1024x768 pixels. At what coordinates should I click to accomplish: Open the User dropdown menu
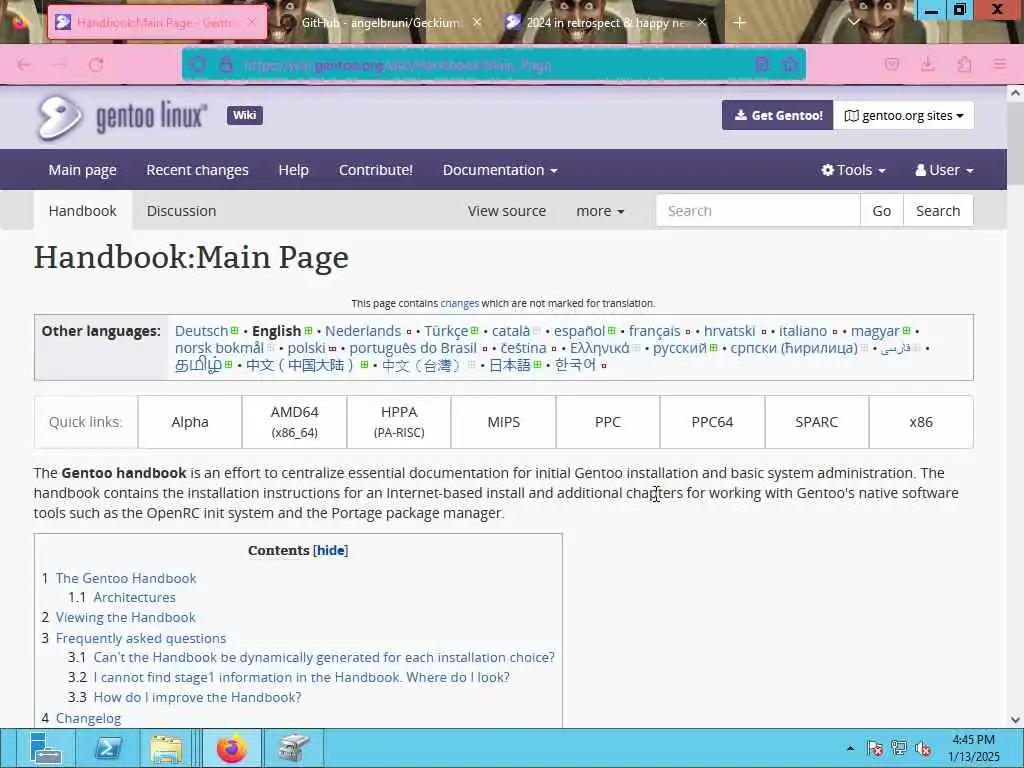944,170
